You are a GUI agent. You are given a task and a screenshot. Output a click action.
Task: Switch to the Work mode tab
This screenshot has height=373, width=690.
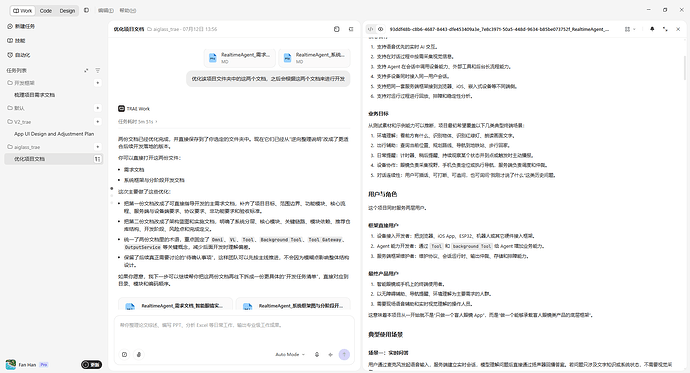22,11
